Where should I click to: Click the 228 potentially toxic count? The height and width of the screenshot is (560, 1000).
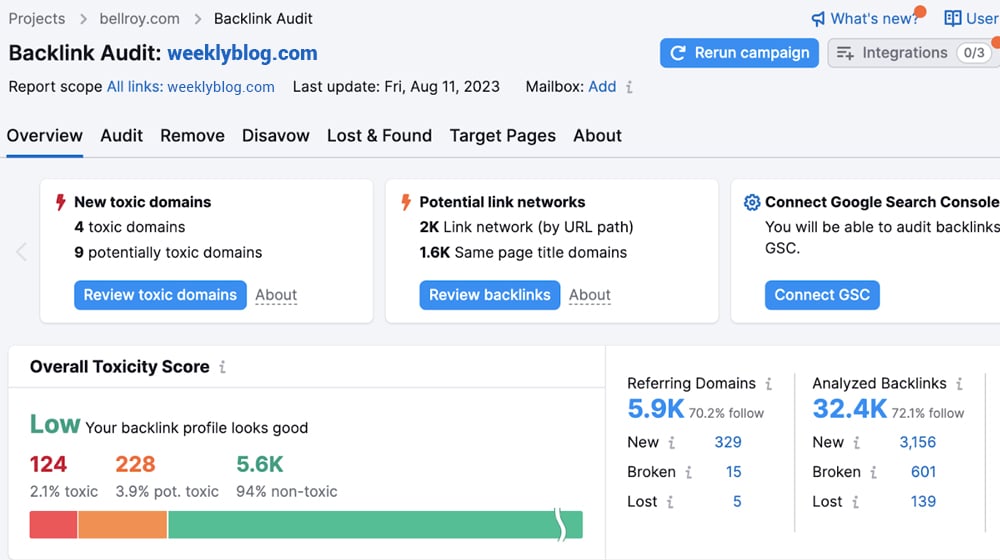135,464
